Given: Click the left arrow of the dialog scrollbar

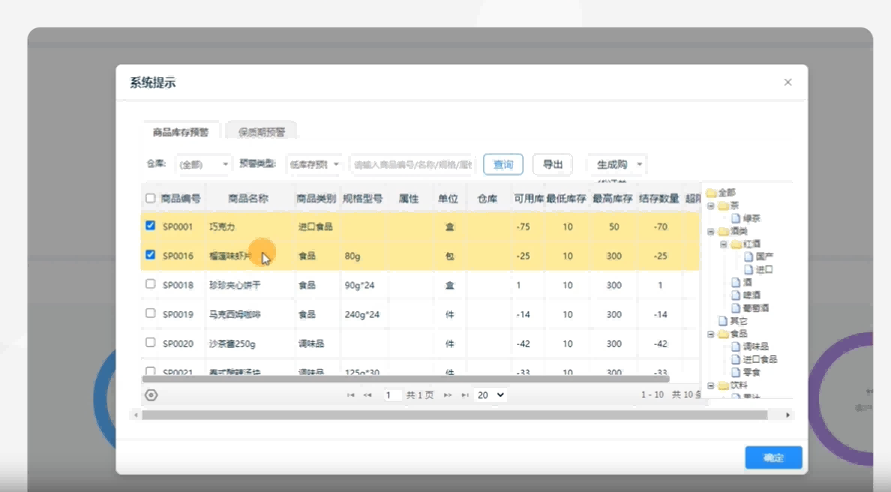Looking at the screenshot, I should 136,415.
